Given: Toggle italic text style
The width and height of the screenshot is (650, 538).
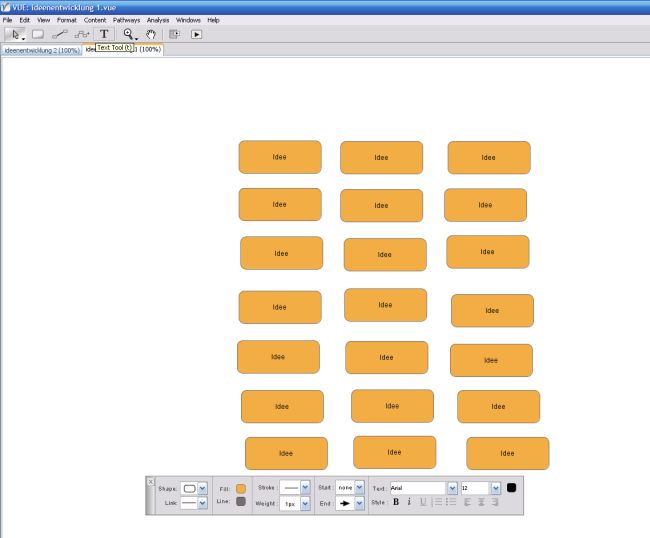Looking at the screenshot, I should pyautogui.click(x=409, y=502).
